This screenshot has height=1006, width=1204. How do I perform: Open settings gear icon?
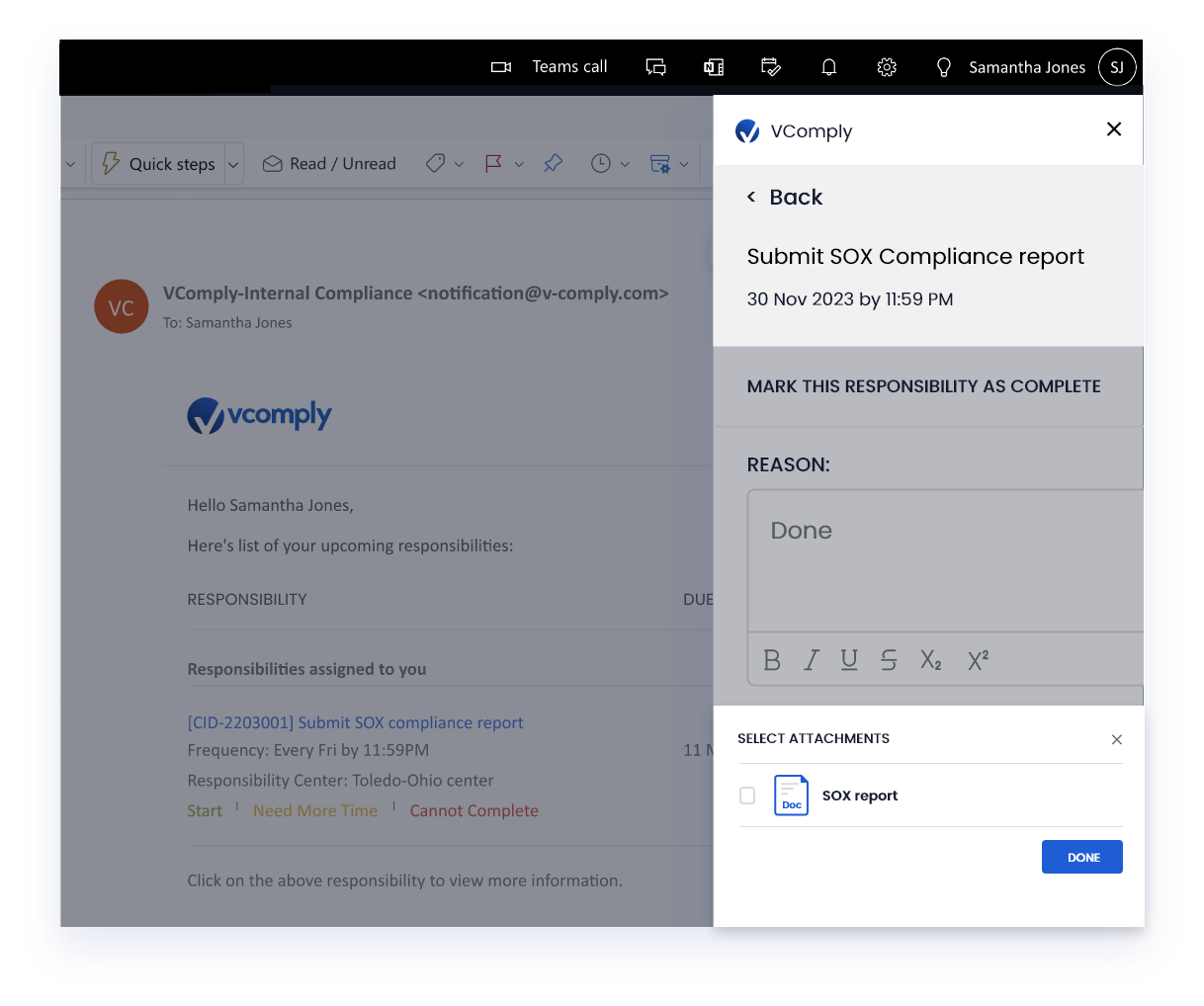coord(887,67)
